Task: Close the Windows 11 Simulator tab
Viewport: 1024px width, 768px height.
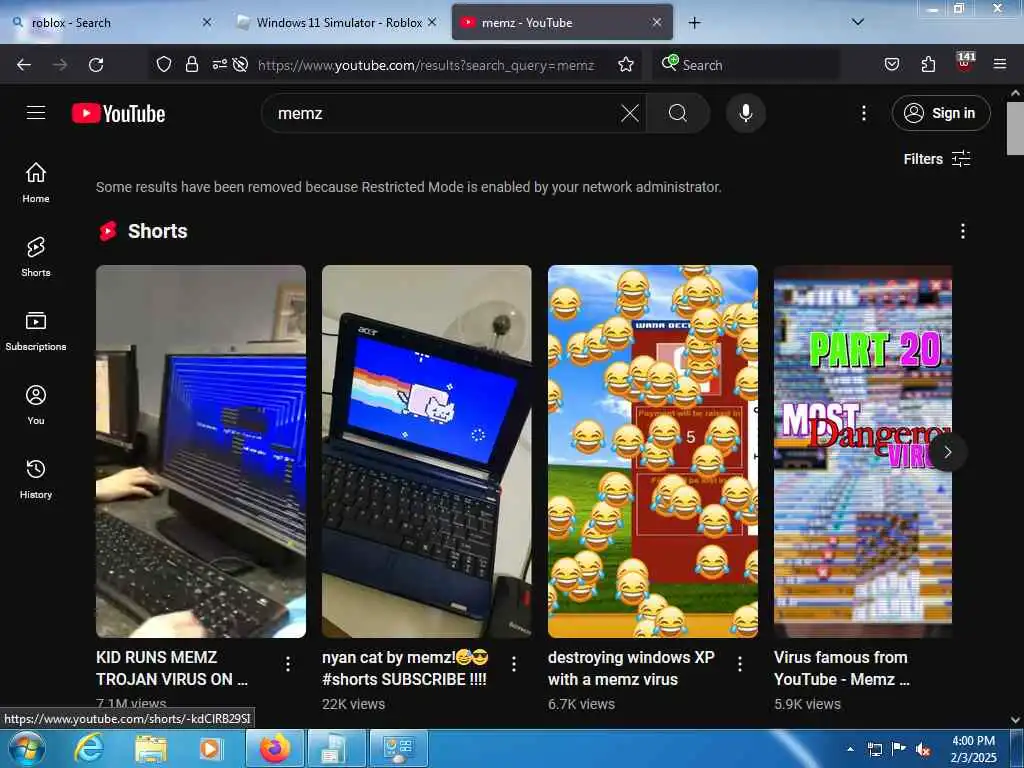Action: pos(432,22)
